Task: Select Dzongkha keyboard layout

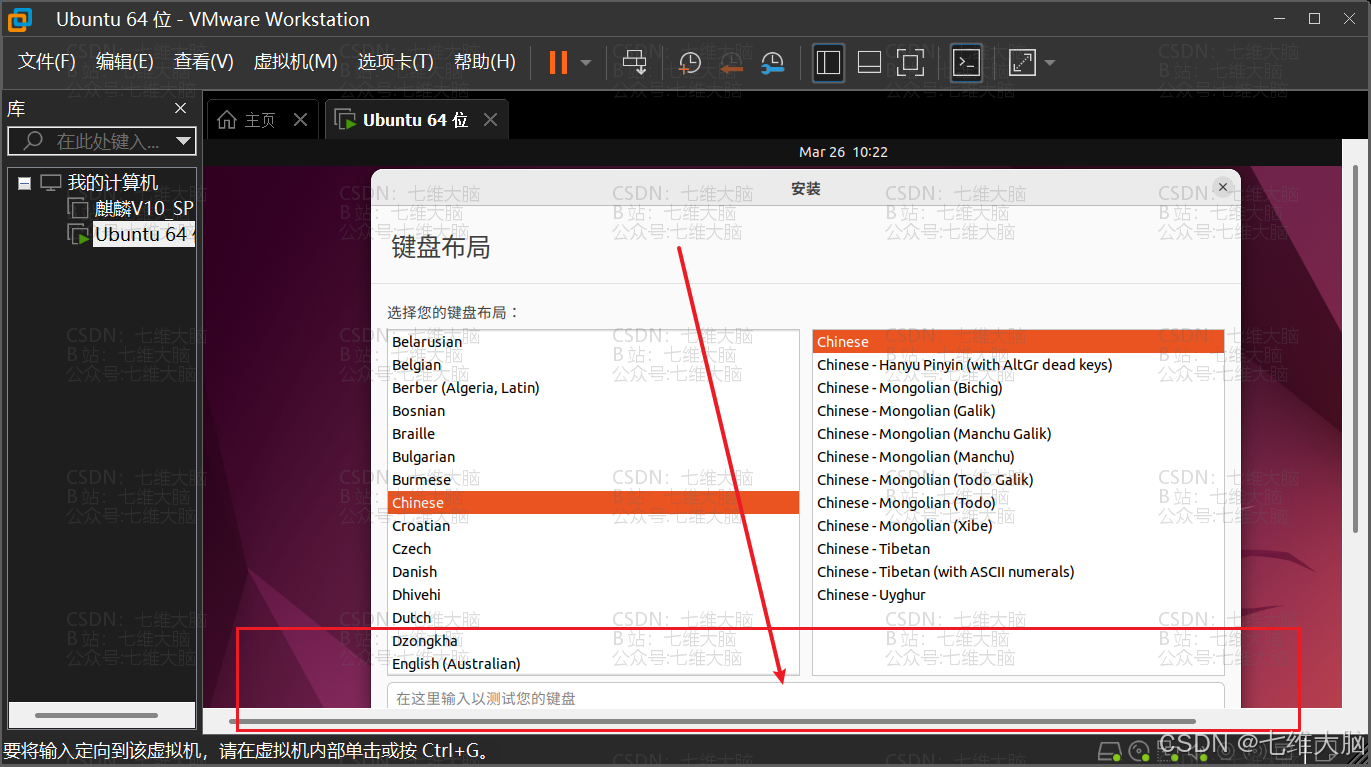Action: click(x=593, y=641)
